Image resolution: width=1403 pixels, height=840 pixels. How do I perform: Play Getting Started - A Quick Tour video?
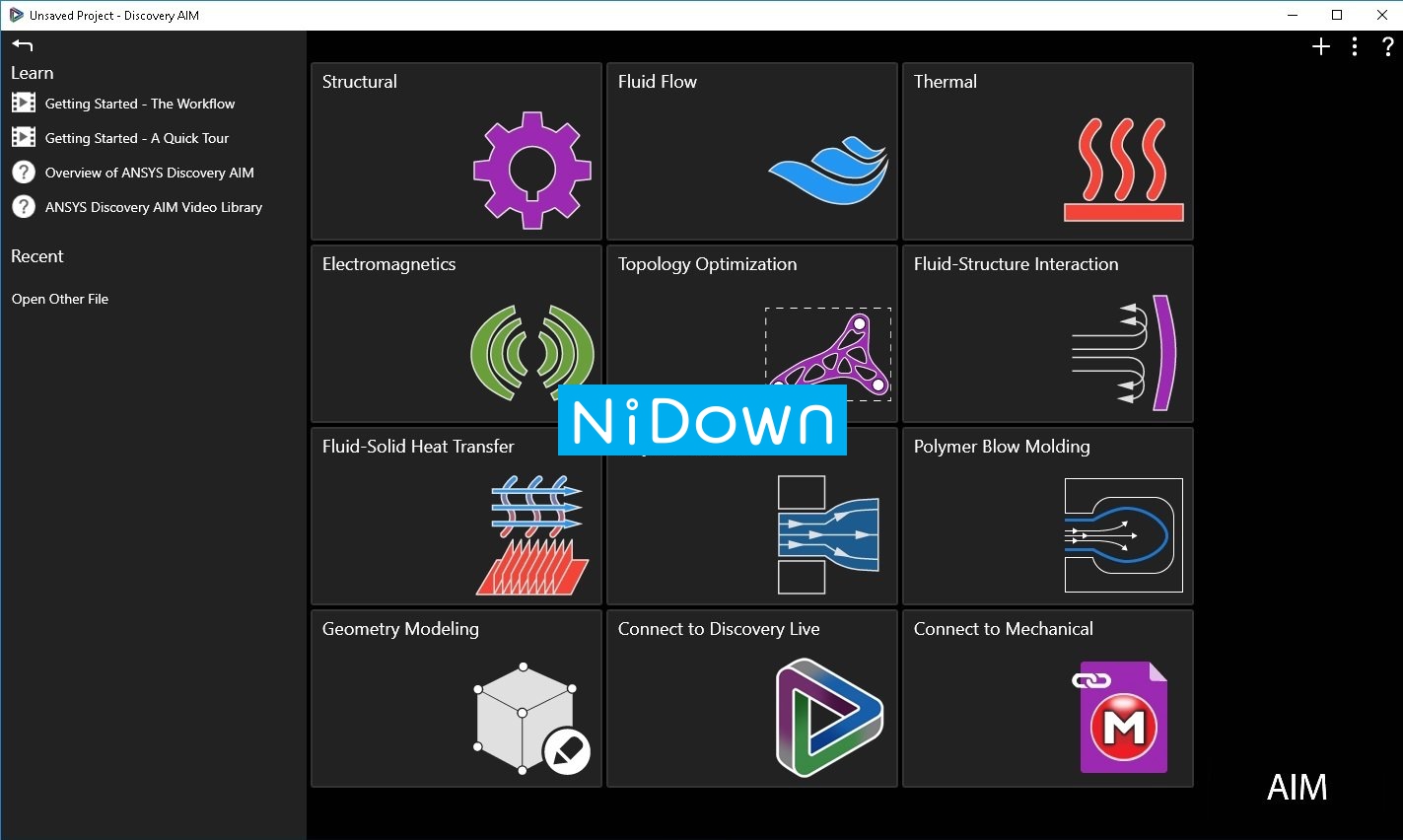(x=135, y=138)
